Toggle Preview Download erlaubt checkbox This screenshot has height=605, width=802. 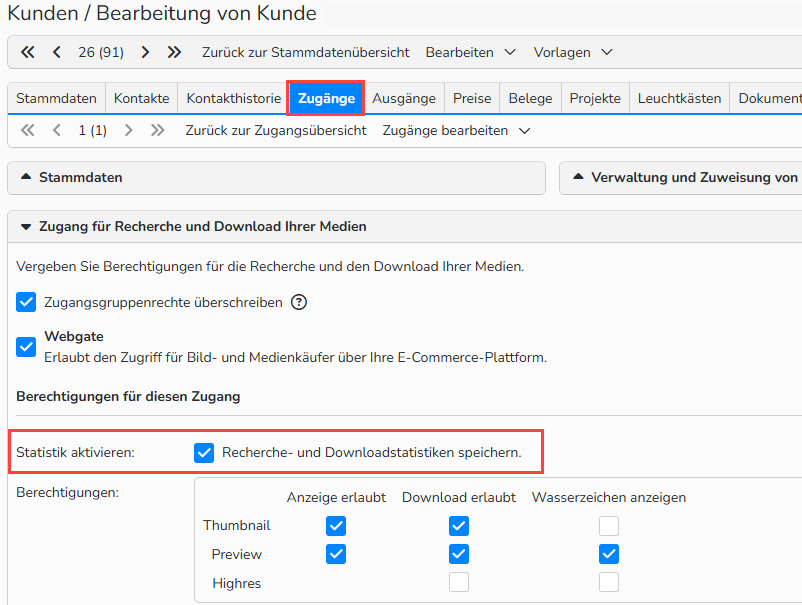tap(459, 554)
